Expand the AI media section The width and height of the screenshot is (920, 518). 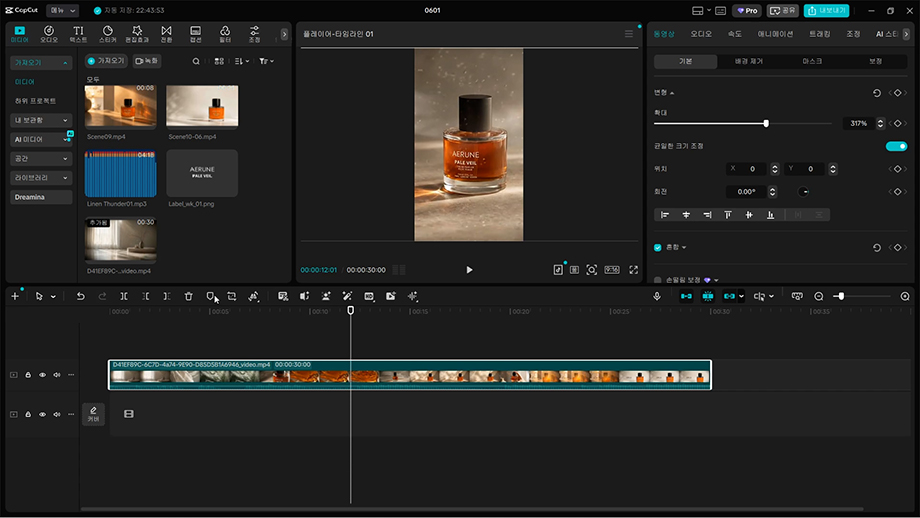click(41, 139)
